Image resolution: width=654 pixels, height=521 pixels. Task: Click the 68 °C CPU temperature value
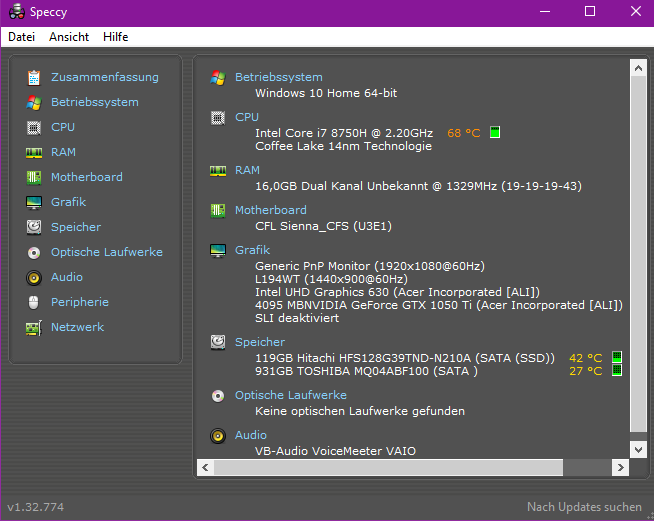pyautogui.click(x=464, y=133)
